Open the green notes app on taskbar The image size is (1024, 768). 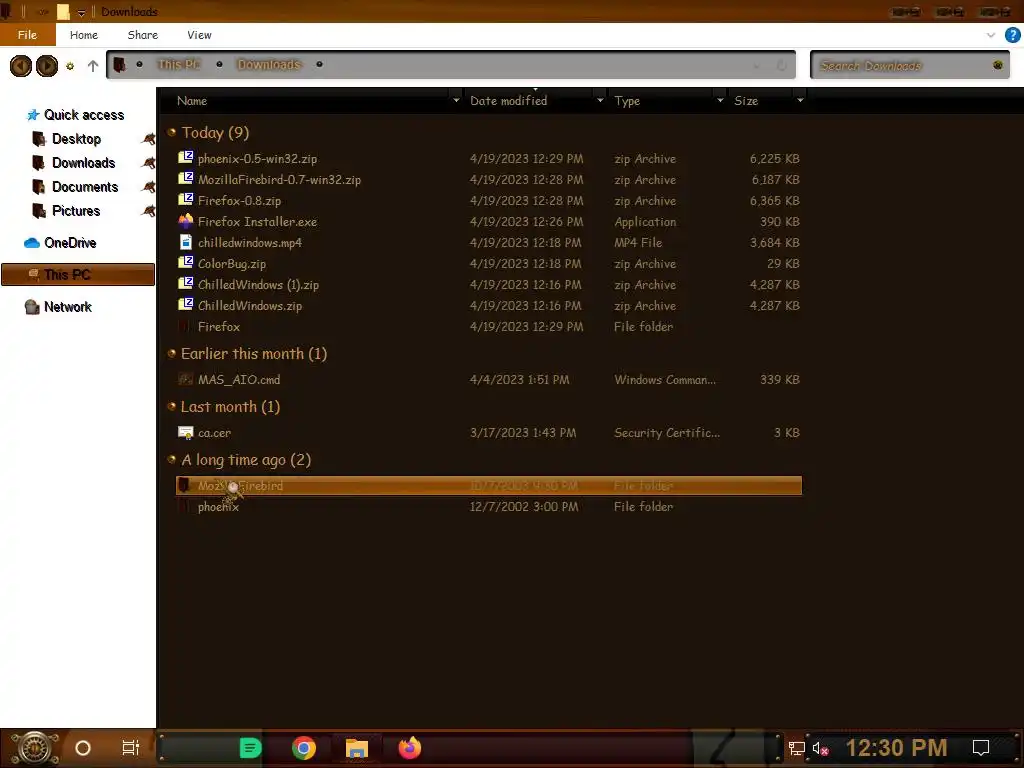point(250,748)
